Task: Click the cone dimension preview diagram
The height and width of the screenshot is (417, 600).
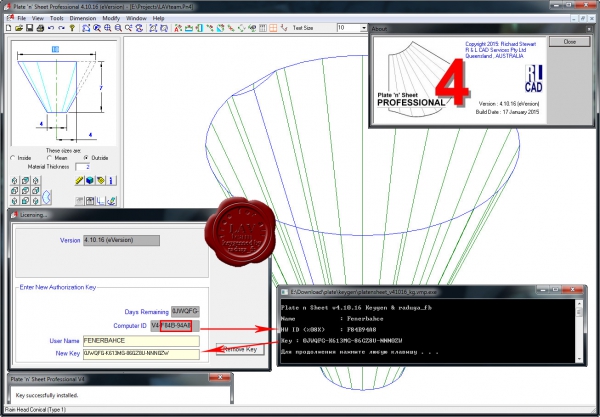Action: click(64, 93)
